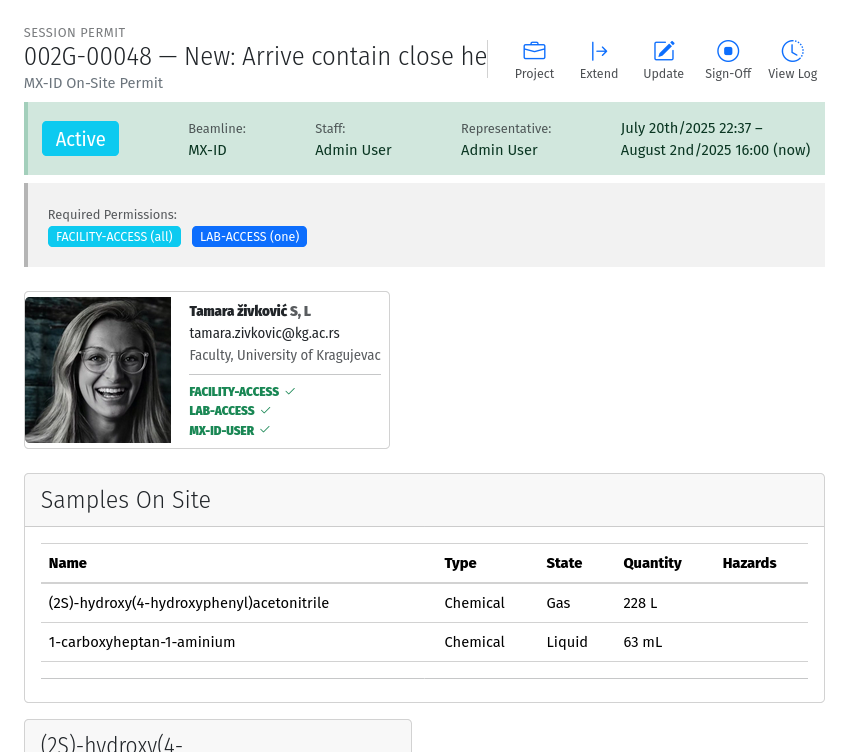Click the Representative Admin User value

[499, 150]
